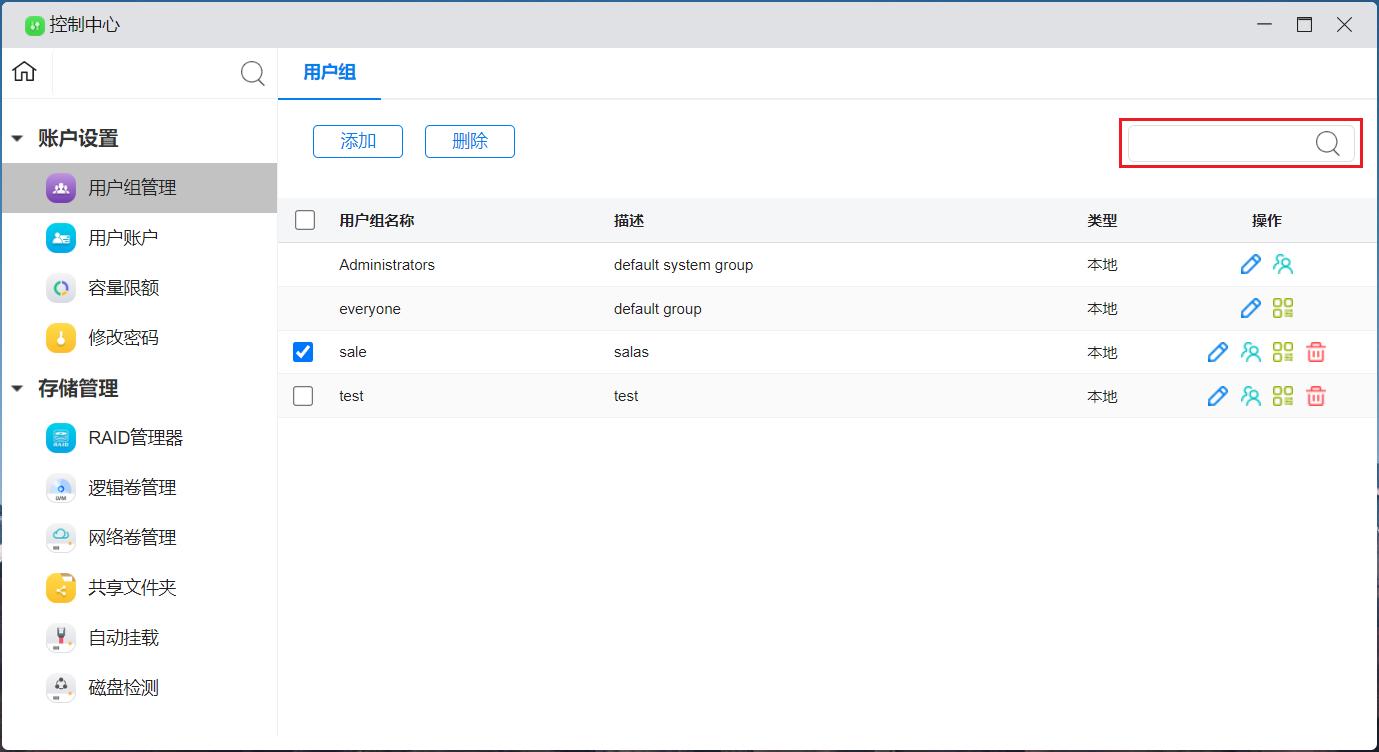Open RAID管理器 from the sidebar
The width and height of the screenshot is (1379, 752).
pyautogui.click(x=135, y=438)
